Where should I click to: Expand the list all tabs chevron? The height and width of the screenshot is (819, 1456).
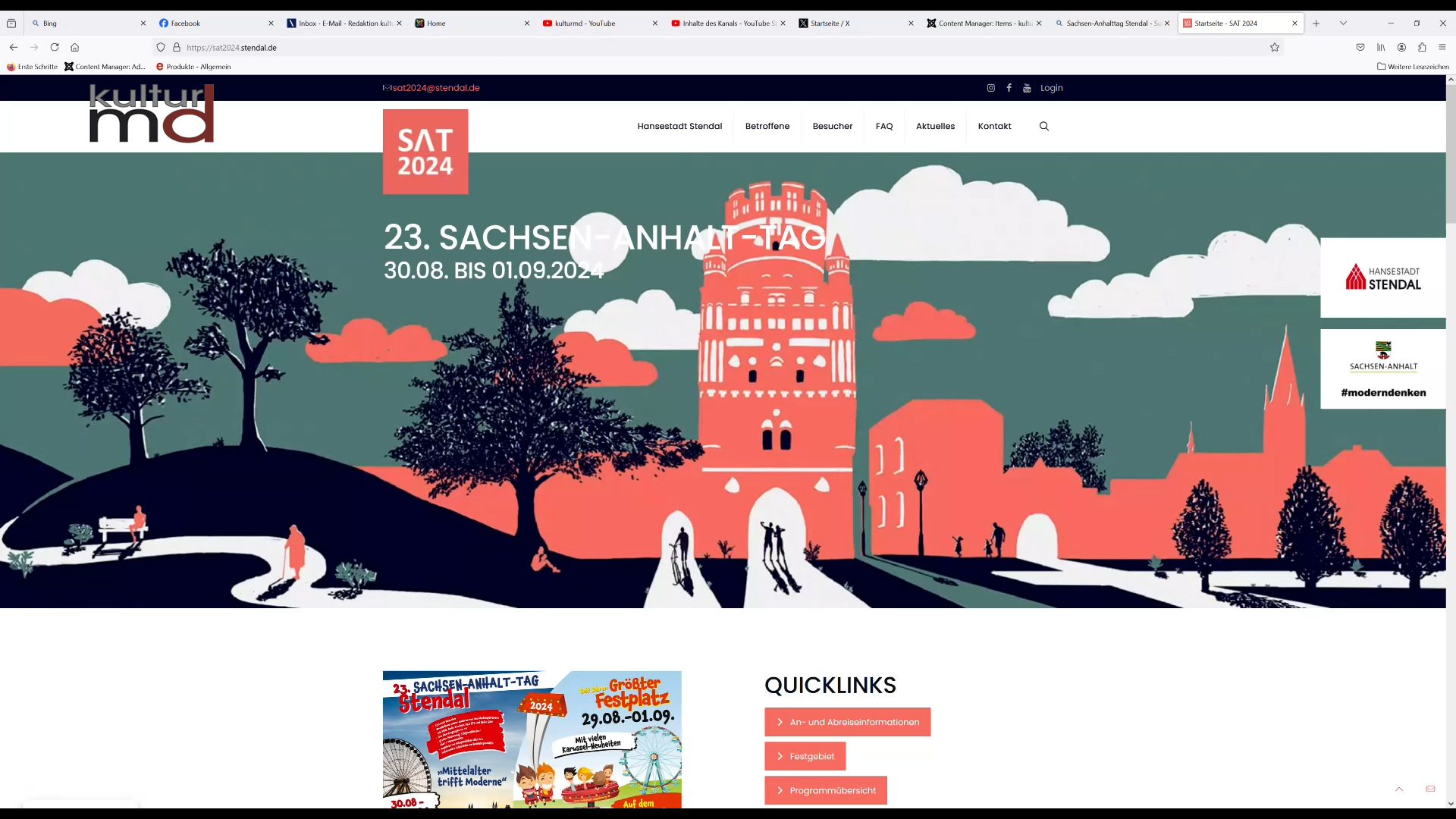pos(1343,24)
